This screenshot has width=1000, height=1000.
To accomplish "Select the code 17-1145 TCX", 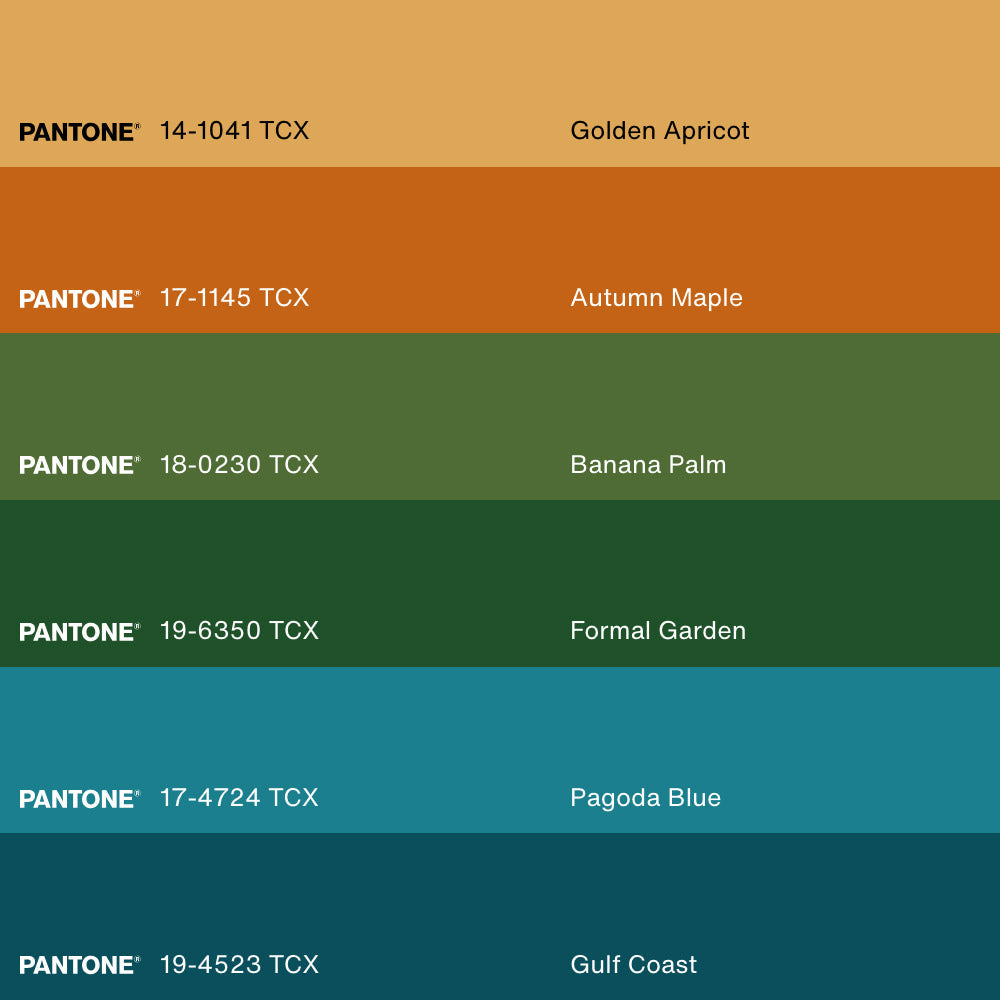I will (x=234, y=297).
